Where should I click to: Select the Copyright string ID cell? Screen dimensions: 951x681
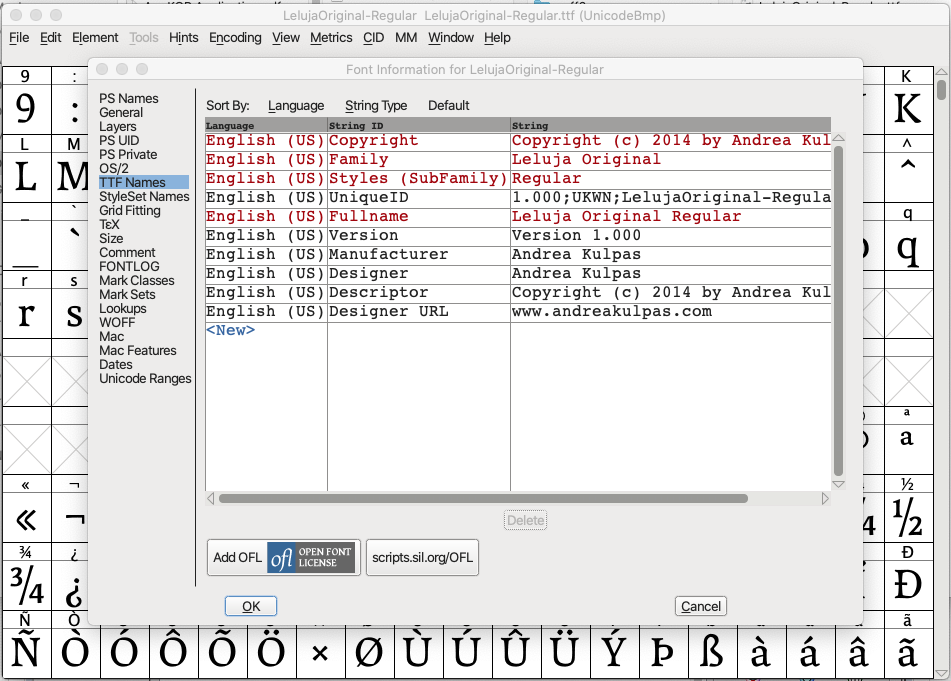click(x=418, y=141)
